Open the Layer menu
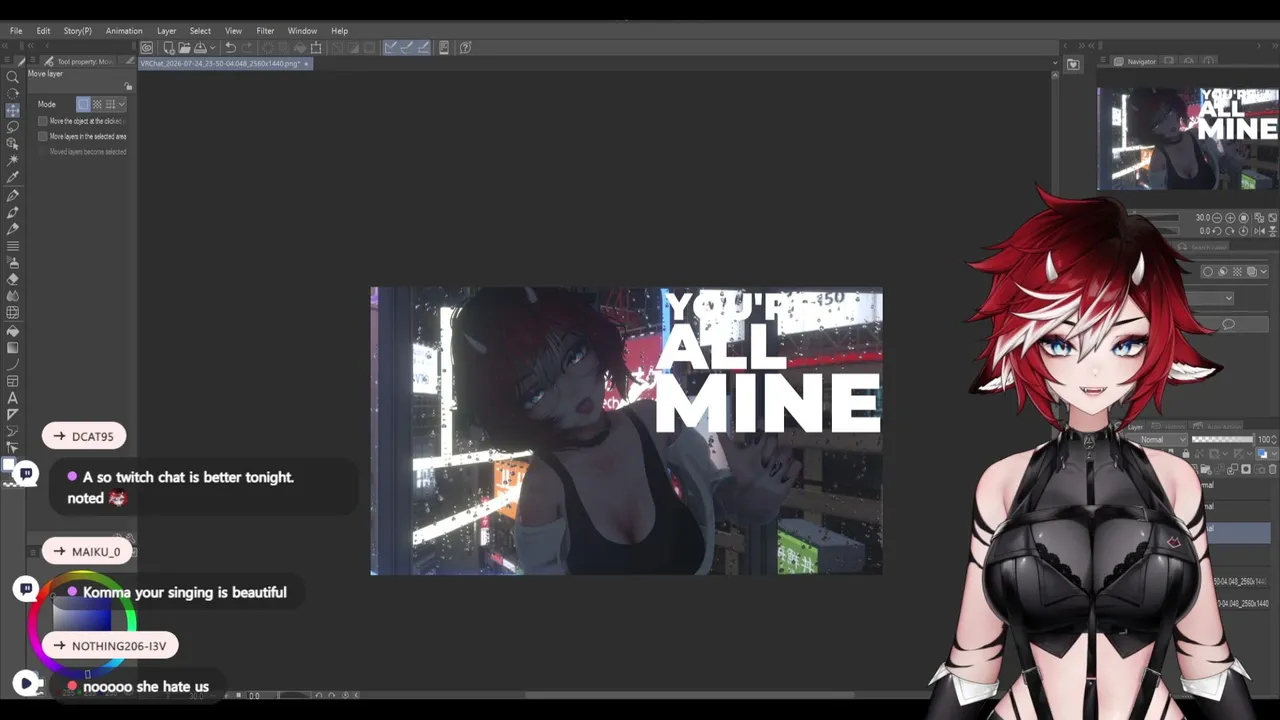Viewport: 1280px width, 720px height. pyautogui.click(x=166, y=31)
